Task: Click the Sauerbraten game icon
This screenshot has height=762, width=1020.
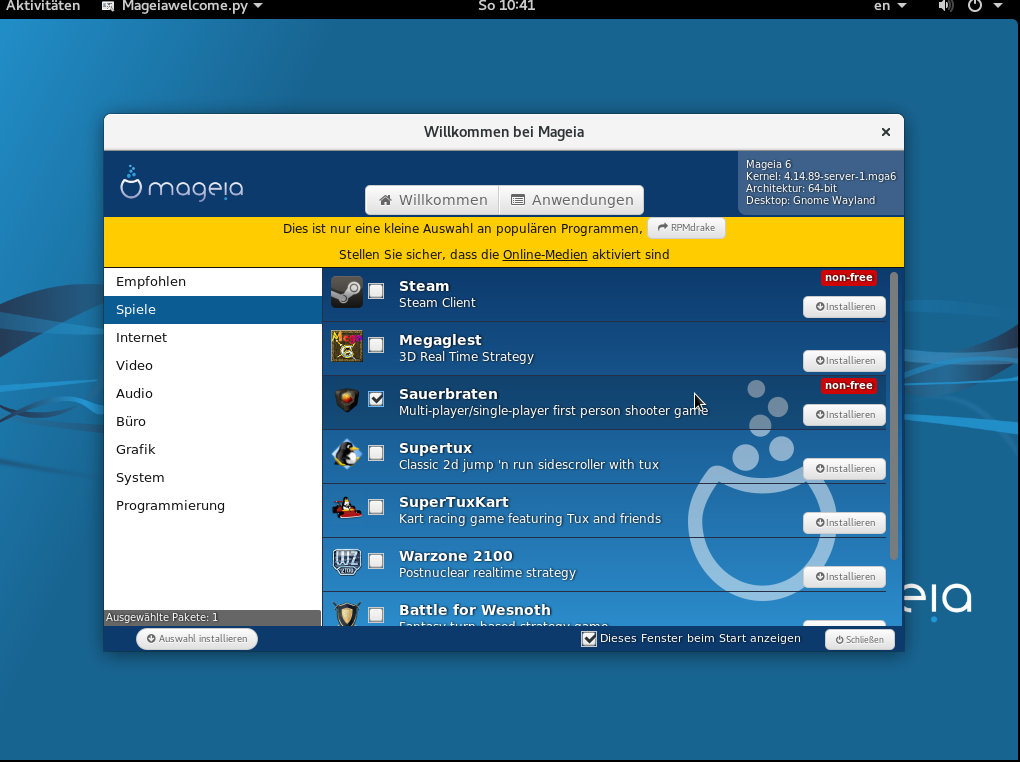Action: tap(347, 400)
